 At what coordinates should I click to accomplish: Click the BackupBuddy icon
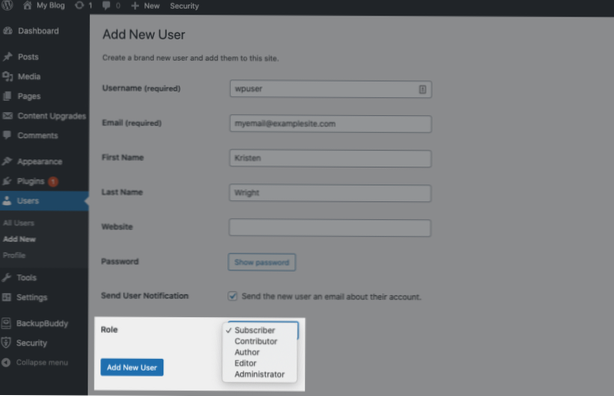tap(6, 323)
